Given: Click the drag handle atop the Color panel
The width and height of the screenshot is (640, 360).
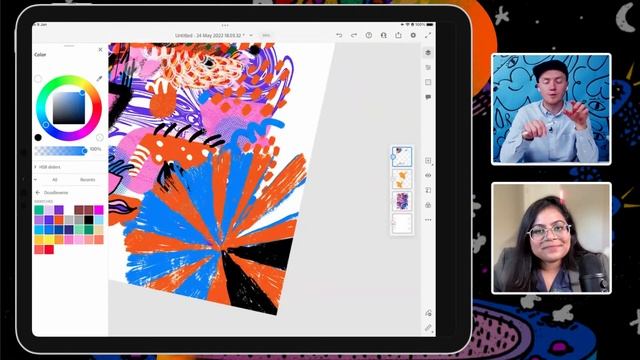Looking at the screenshot, I should point(69,46).
